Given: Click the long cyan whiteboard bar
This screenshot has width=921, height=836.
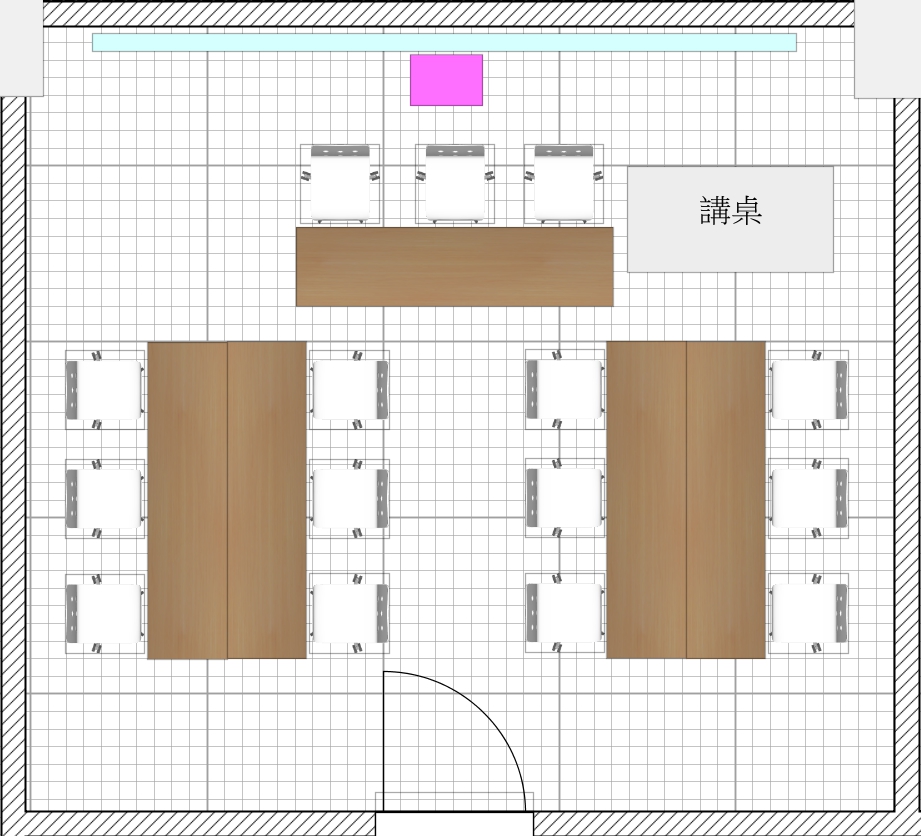Looking at the screenshot, I should (x=444, y=42).
